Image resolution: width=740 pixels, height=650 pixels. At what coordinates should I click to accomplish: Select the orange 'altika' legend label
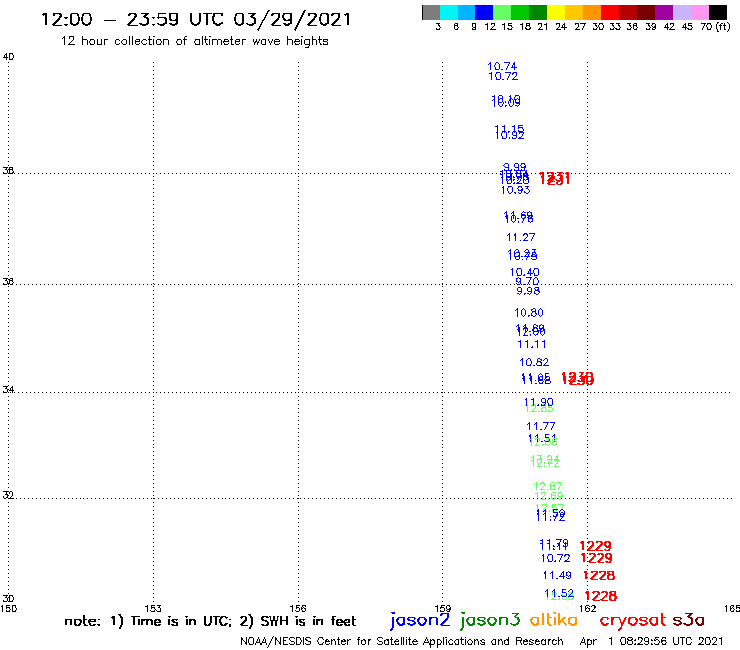pos(554,619)
